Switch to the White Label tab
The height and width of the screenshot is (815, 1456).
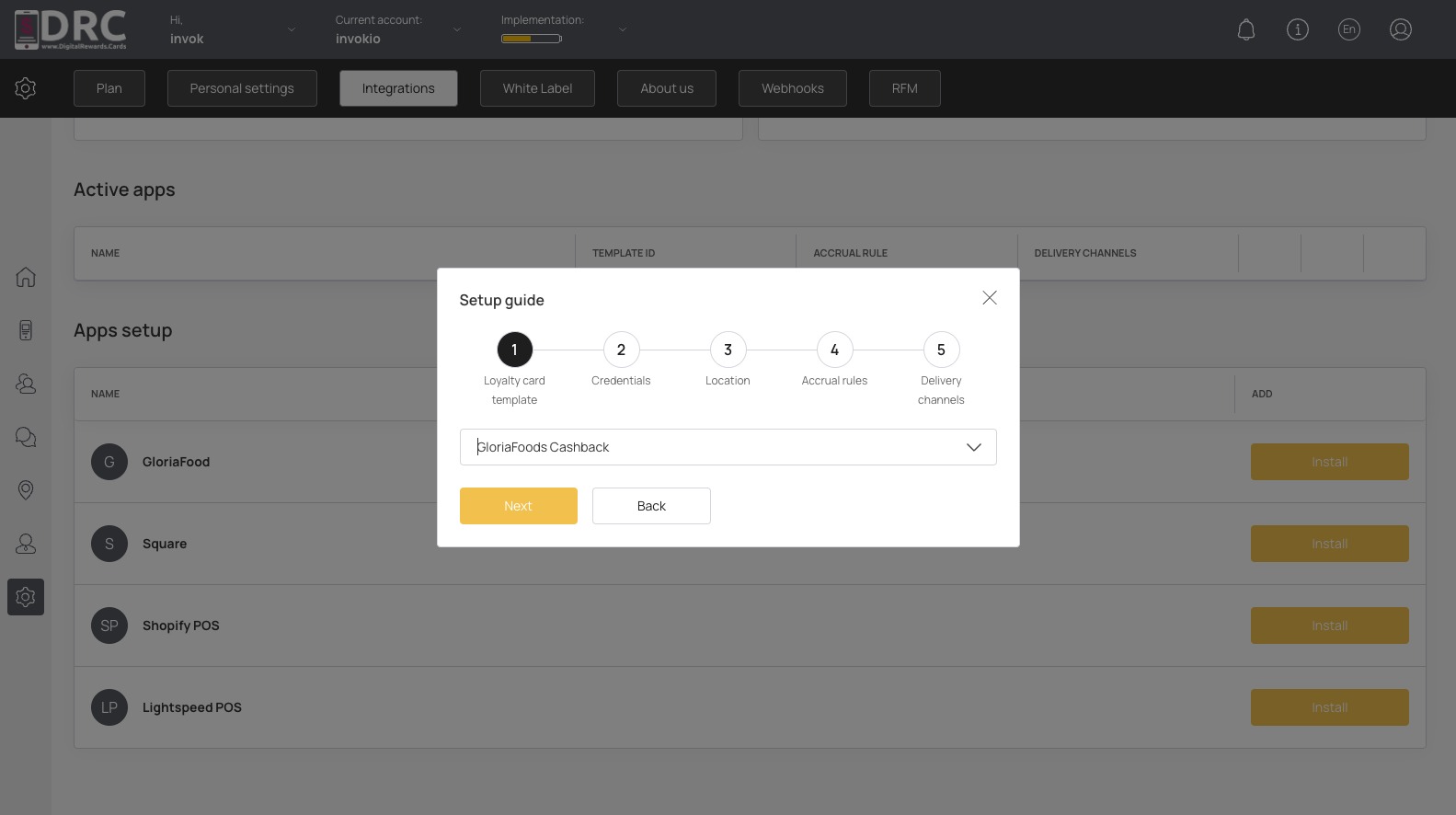coord(537,88)
